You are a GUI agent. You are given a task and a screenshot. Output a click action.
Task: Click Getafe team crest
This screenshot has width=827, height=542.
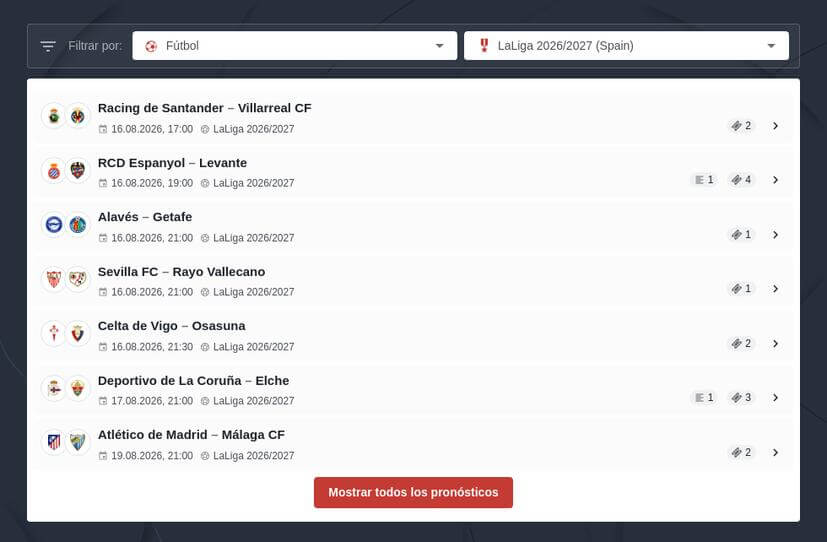coord(78,225)
